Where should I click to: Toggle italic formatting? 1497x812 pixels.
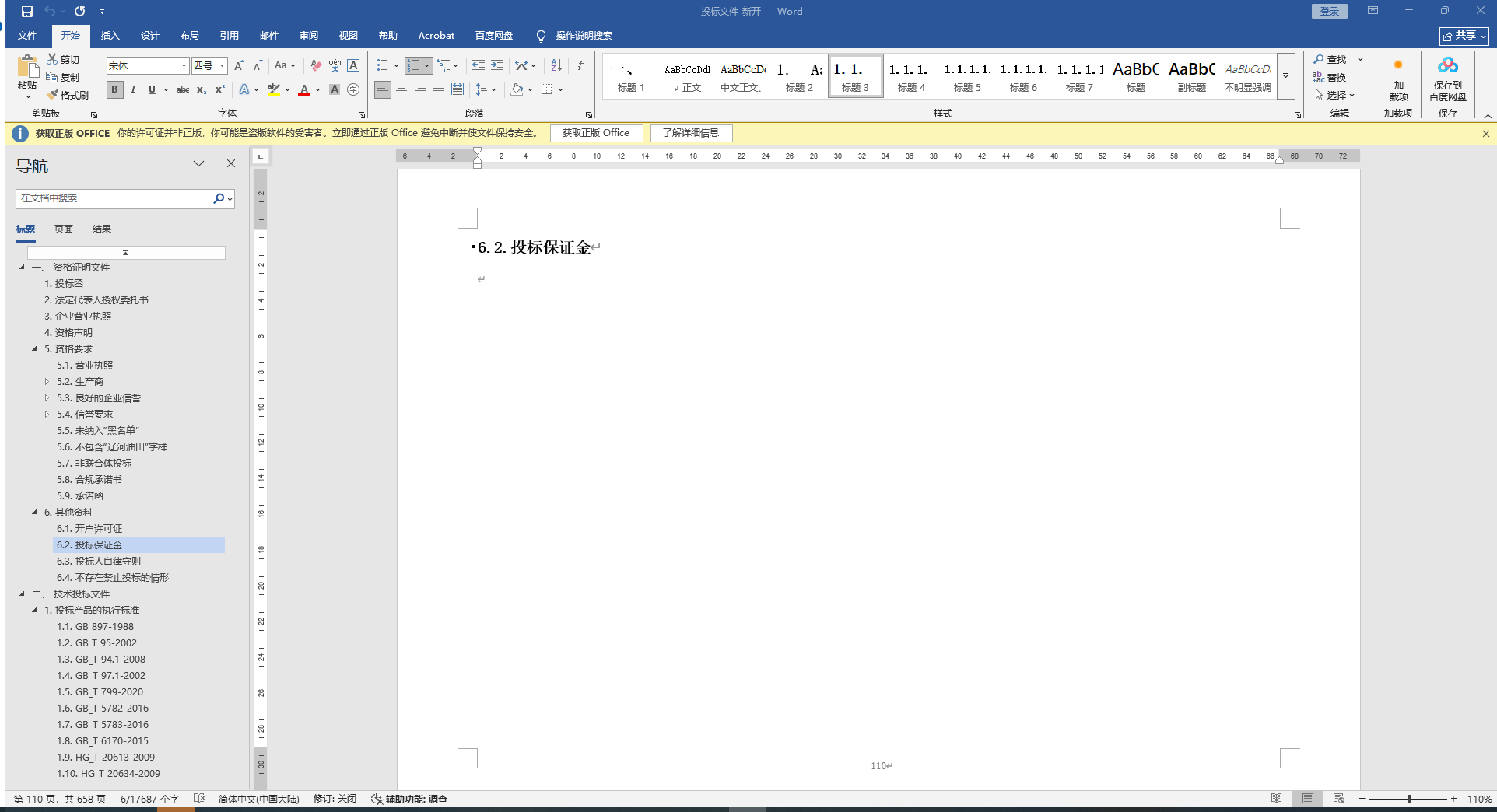[x=133, y=89]
